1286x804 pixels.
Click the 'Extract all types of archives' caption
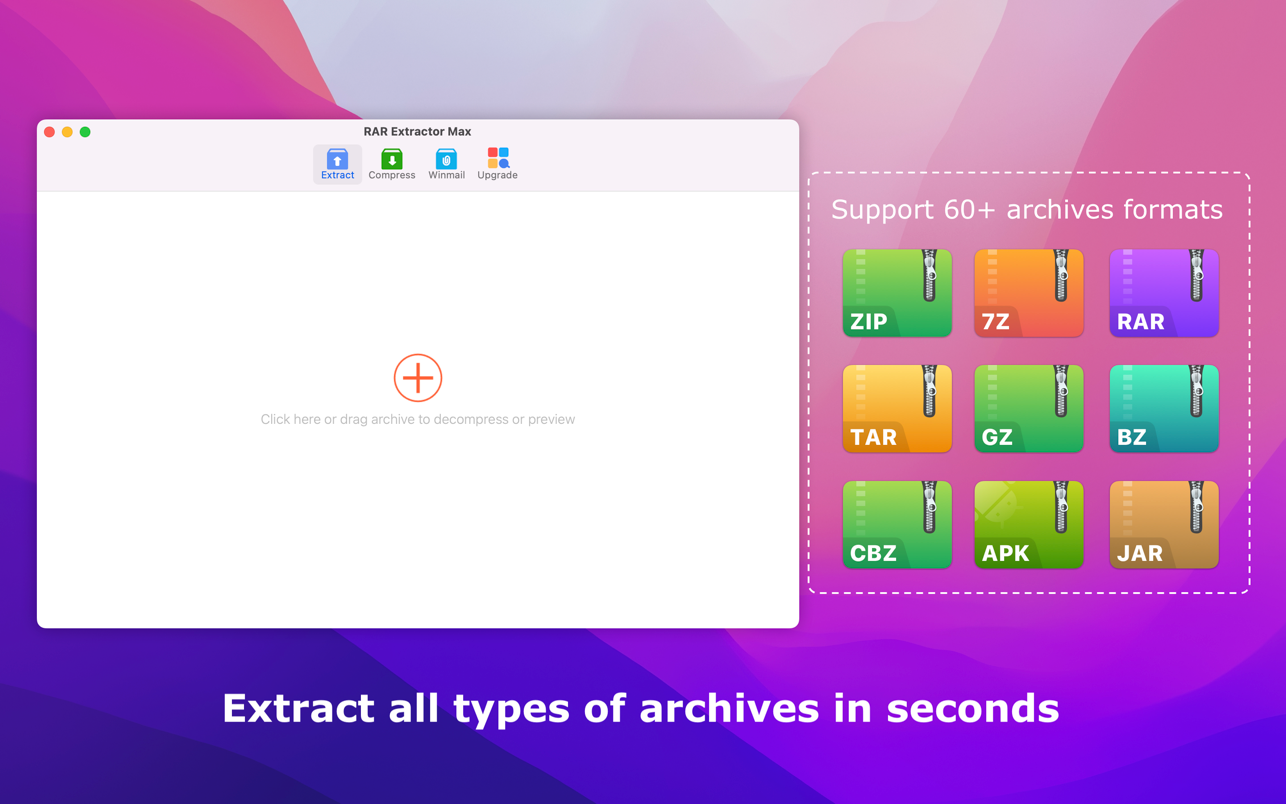[x=640, y=708]
